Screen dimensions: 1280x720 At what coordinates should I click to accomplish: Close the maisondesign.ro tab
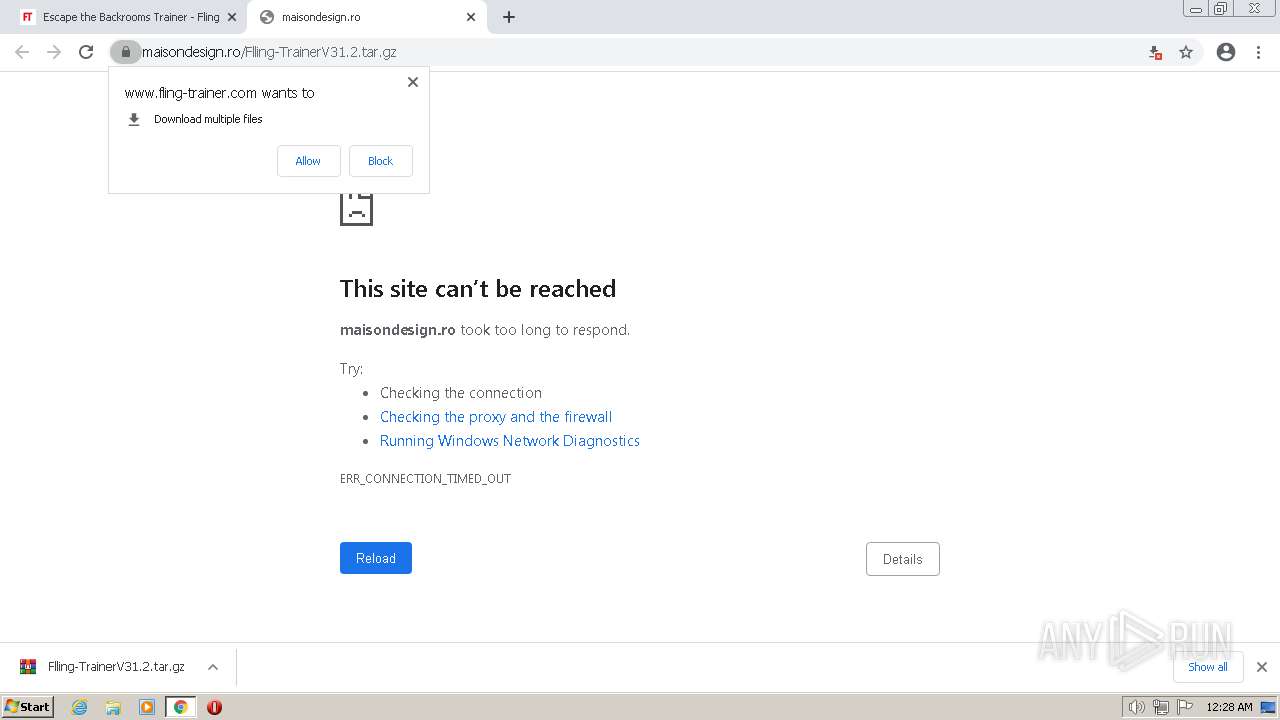tap(471, 17)
